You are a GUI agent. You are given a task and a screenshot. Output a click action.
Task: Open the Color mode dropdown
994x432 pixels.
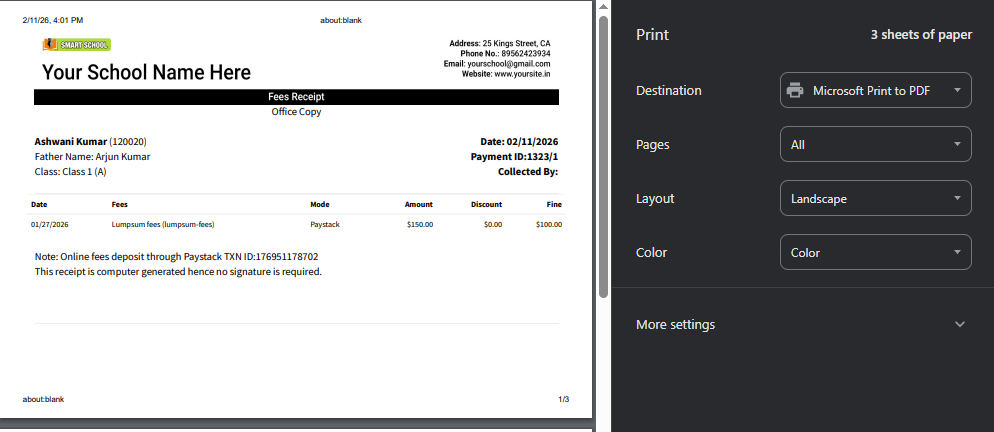[x=875, y=253]
